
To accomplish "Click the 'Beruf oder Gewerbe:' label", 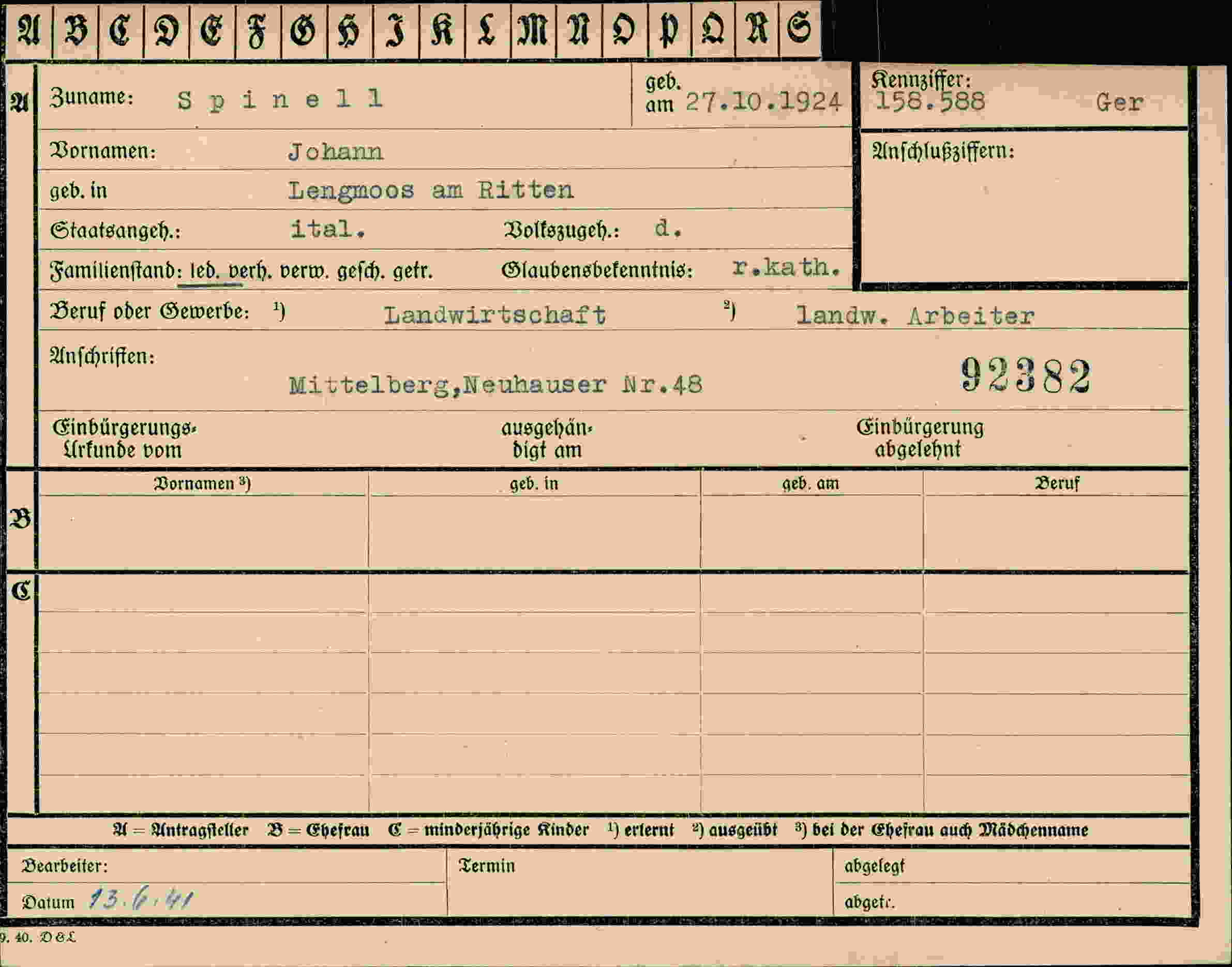I will tap(149, 311).
